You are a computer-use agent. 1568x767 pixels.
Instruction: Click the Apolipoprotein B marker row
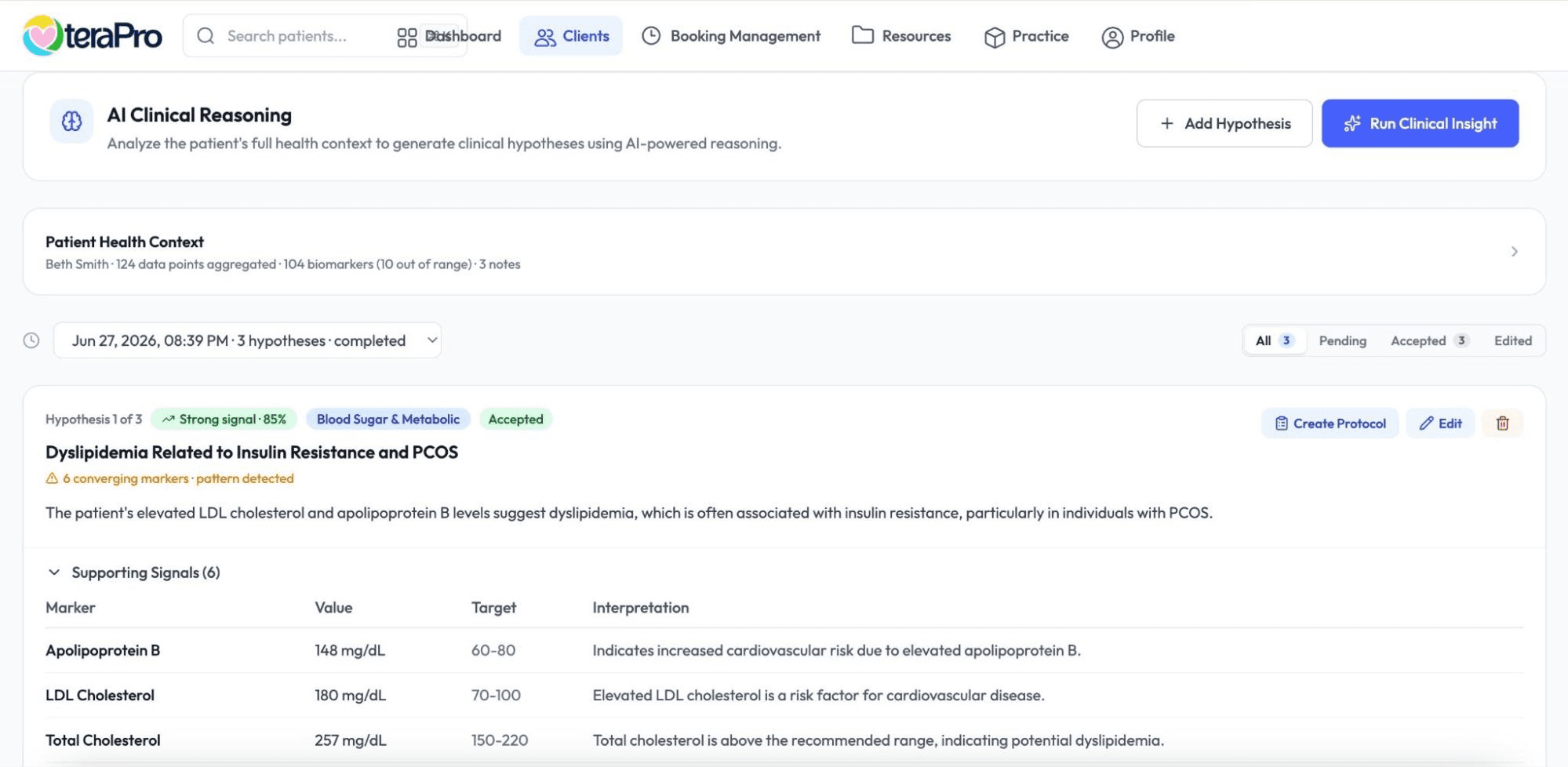coord(784,650)
